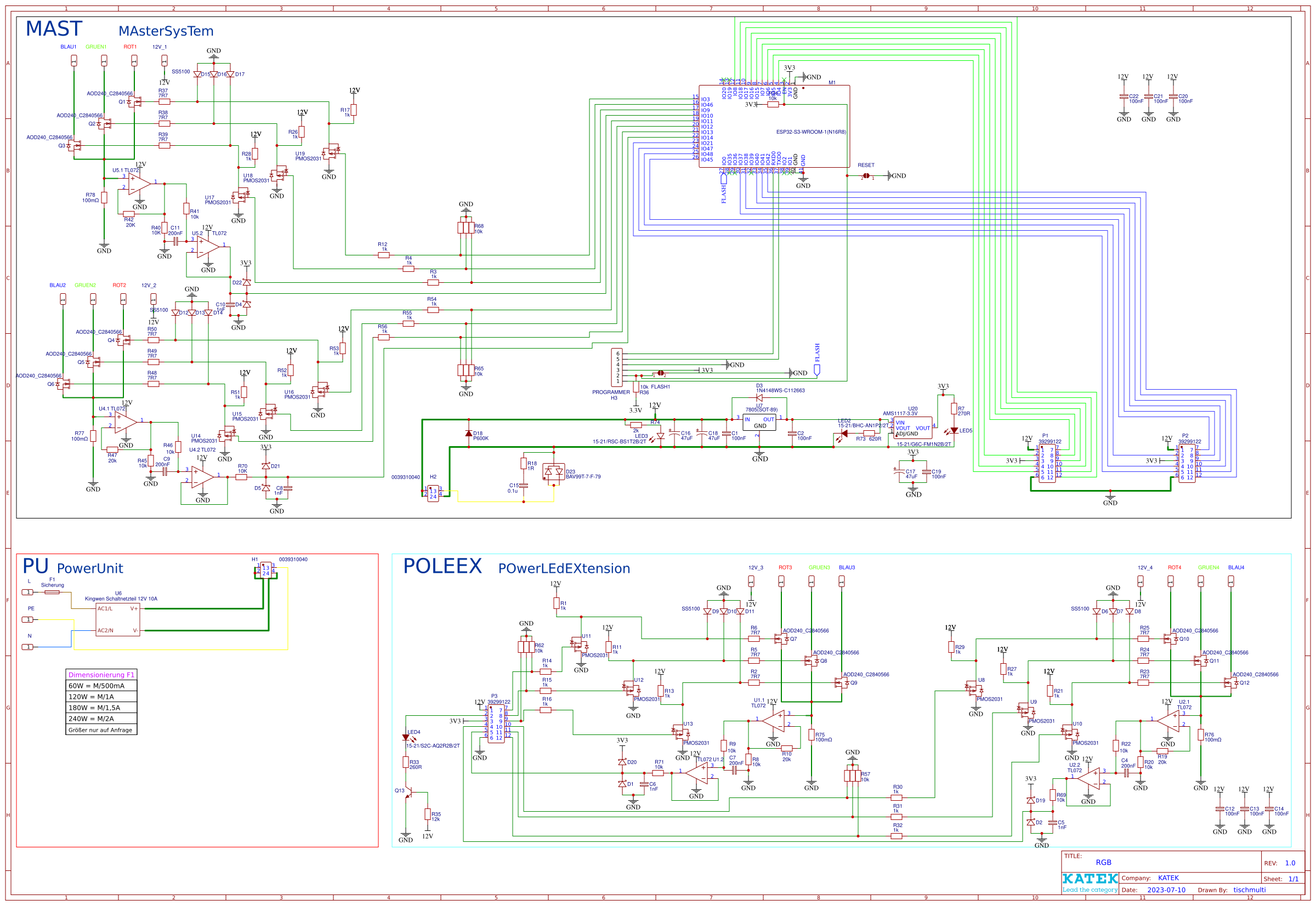1316x906 pixels.
Task: Select the D18 P600K diode symbol
Action: click(x=468, y=433)
